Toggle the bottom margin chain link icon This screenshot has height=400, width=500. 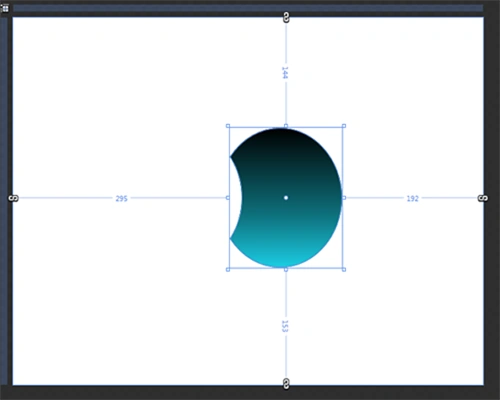286,384
